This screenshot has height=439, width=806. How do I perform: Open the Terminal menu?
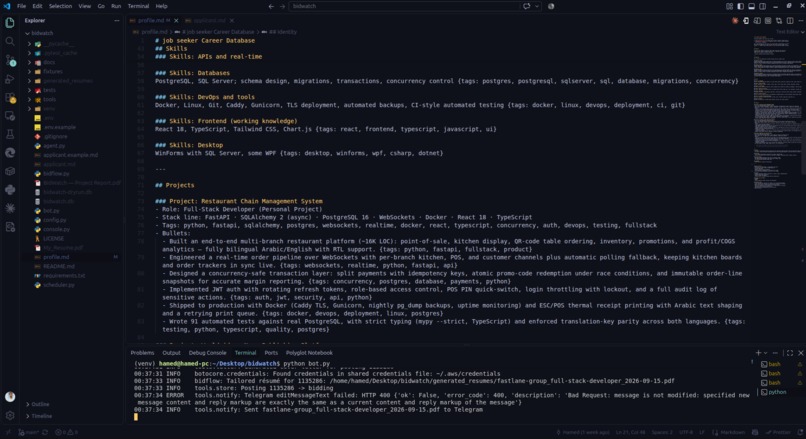[x=138, y=6]
